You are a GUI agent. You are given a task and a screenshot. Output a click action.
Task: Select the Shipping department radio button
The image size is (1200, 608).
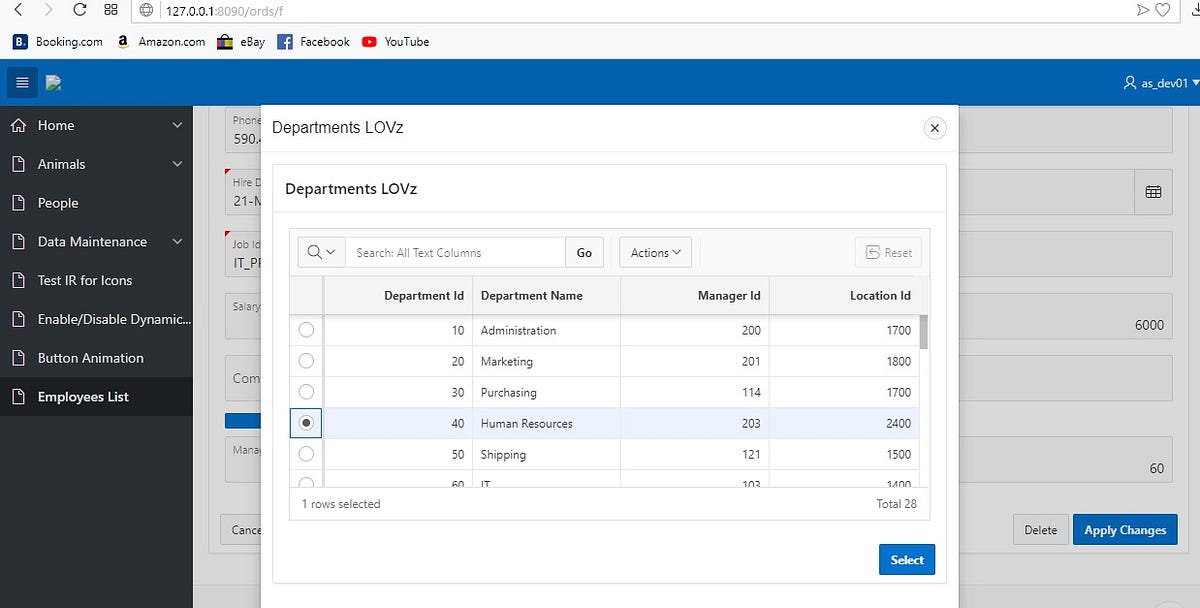tap(306, 453)
